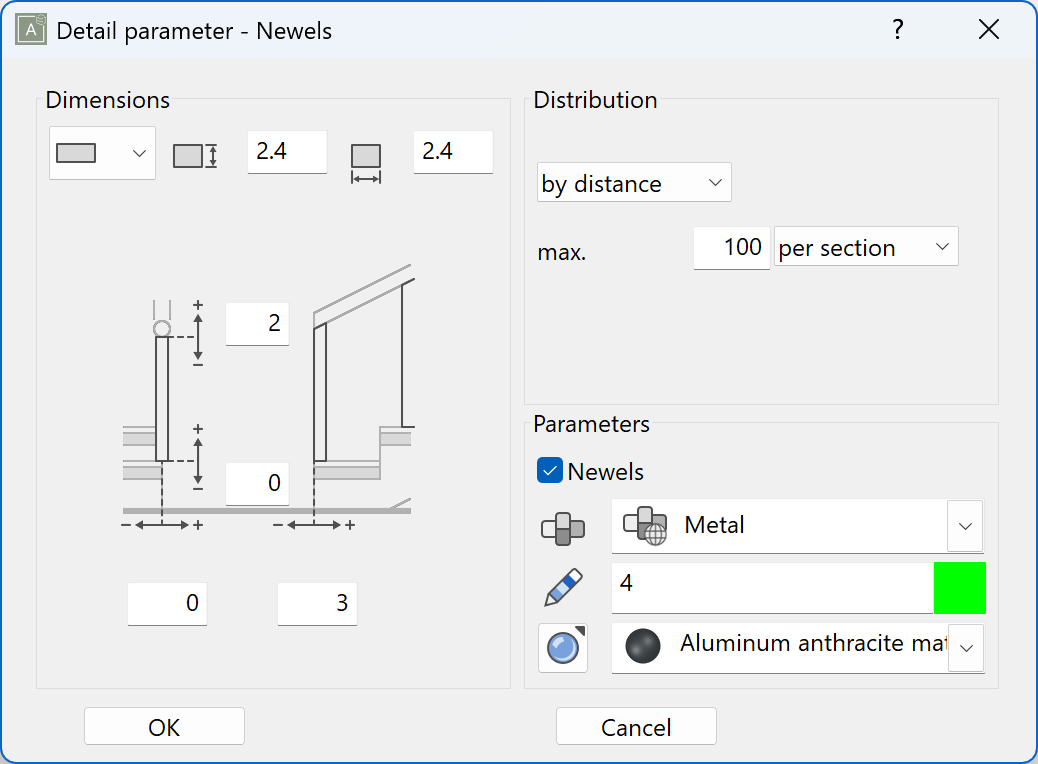Open the newel shape dropdown
1038x764 pixels.
tap(140, 153)
